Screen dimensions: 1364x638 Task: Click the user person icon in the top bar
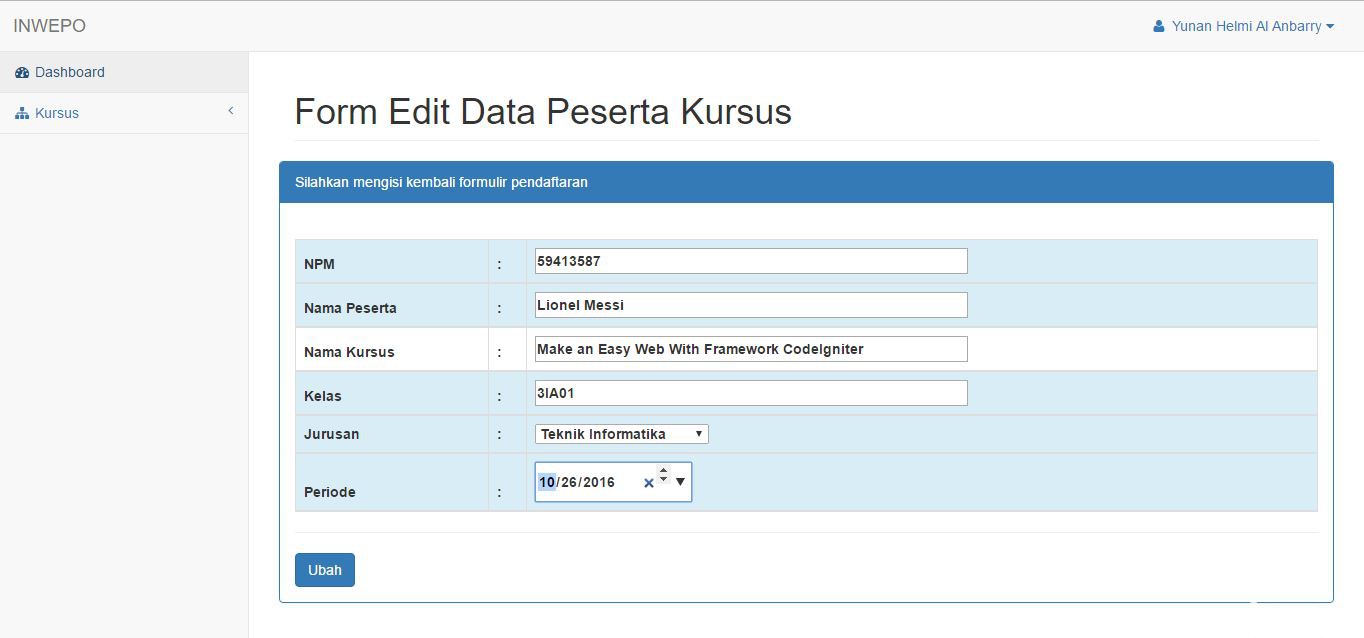tap(1157, 26)
